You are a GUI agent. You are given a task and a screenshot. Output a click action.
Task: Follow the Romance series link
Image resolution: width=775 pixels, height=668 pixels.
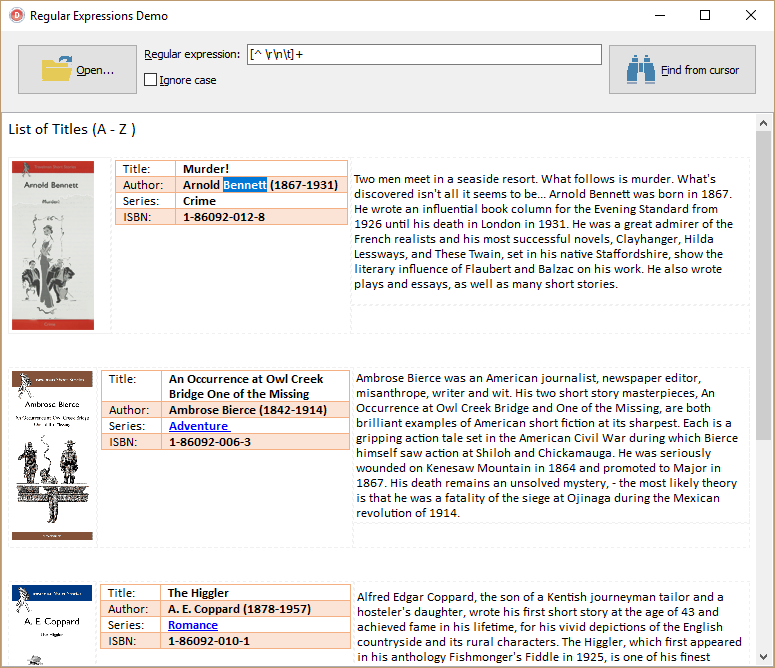(192, 625)
